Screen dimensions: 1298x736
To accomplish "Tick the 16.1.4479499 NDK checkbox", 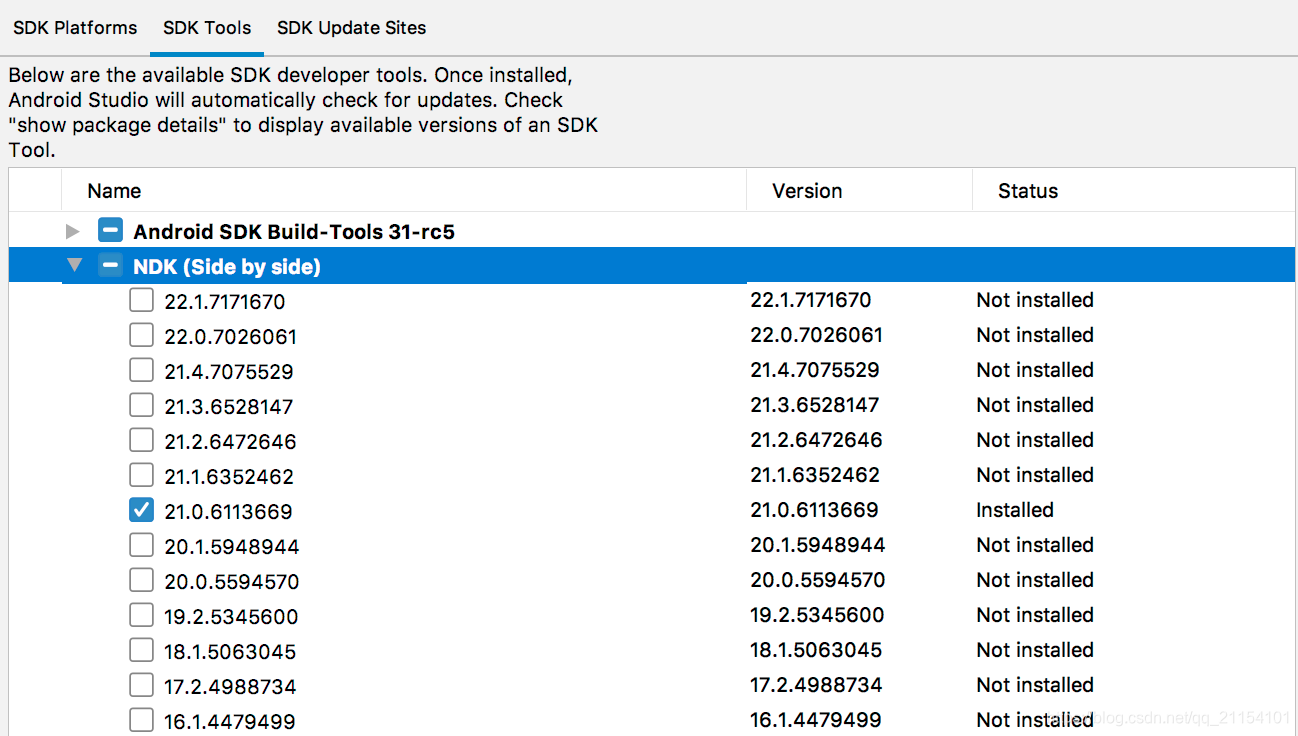I will [139, 719].
